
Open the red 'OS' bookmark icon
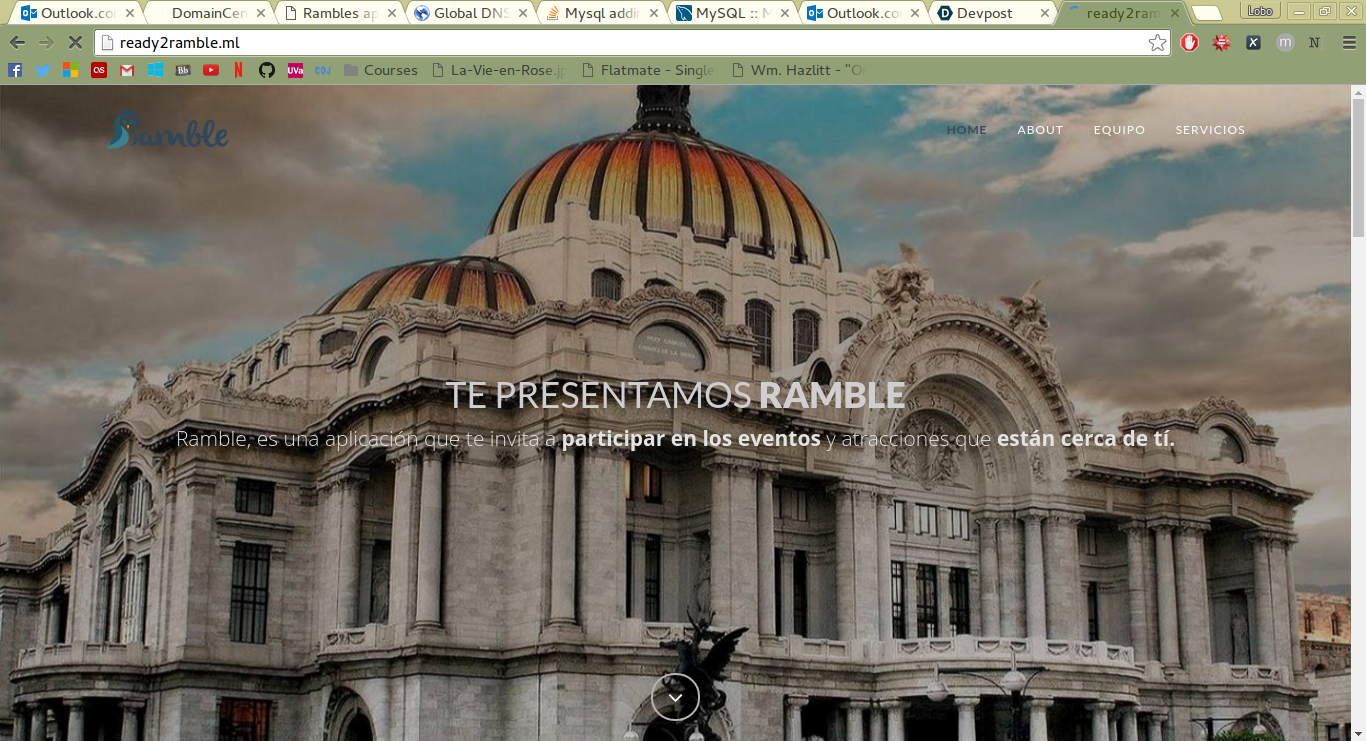pyautogui.click(x=98, y=70)
